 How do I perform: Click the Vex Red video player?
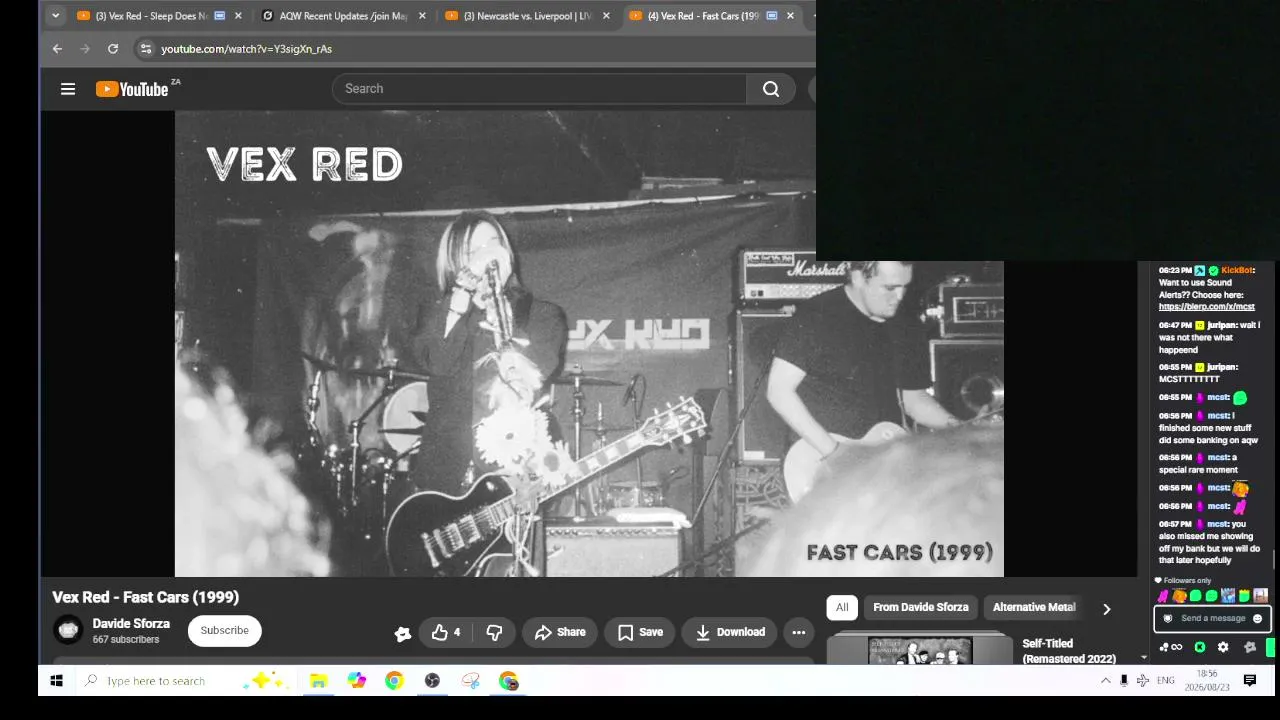589,343
